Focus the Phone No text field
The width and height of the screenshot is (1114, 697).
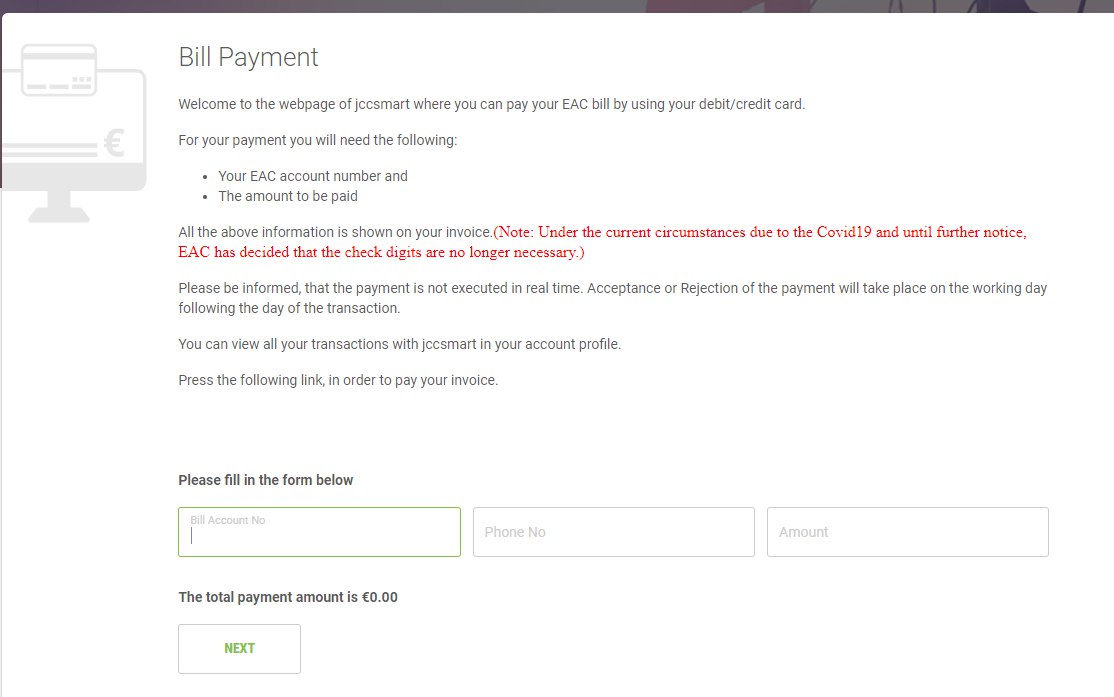click(x=613, y=532)
